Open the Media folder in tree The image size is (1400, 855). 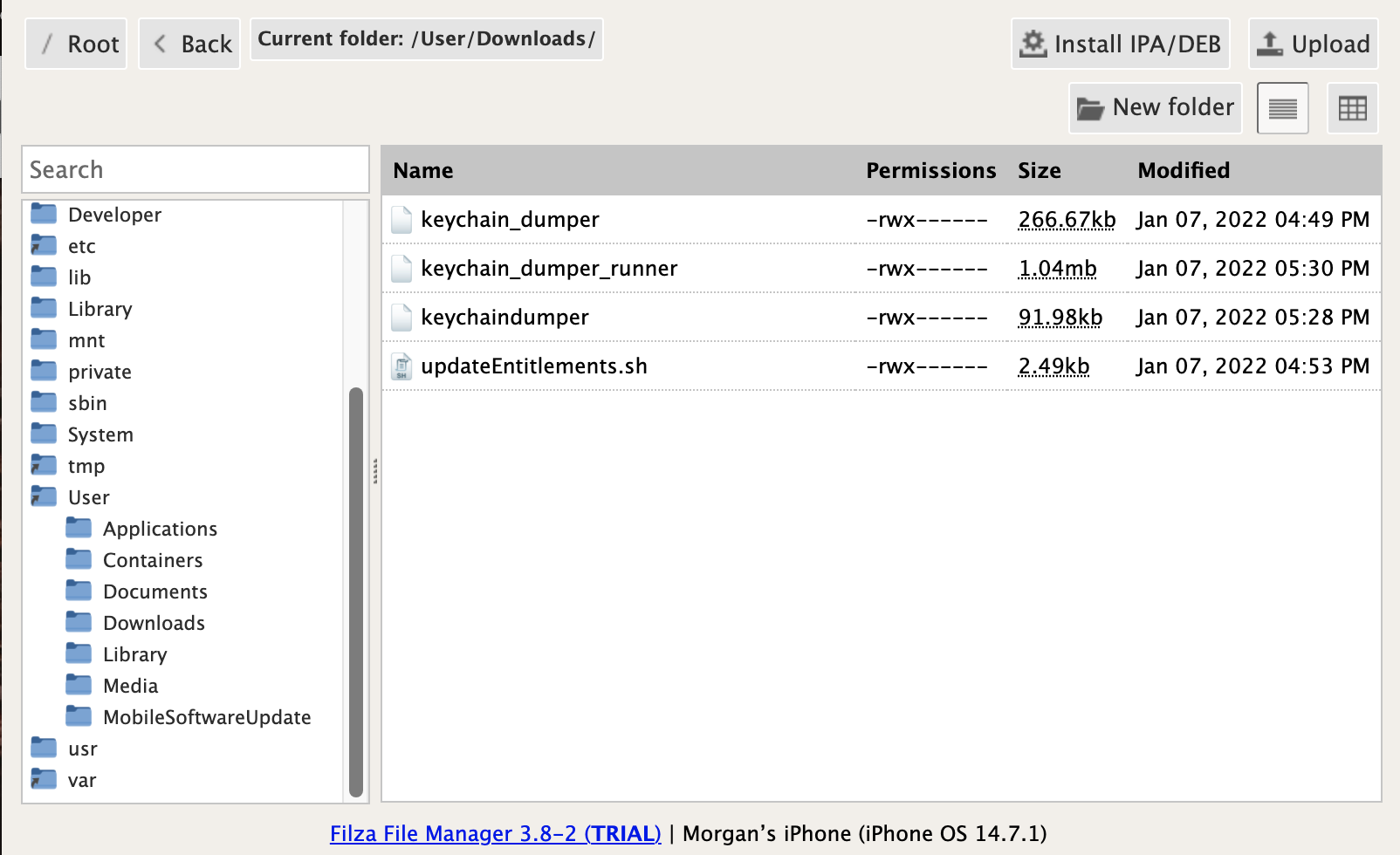click(x=130, y=686)
